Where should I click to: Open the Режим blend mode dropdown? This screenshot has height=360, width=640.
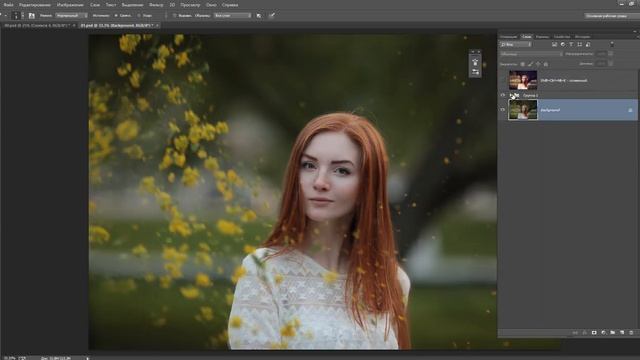tap(71, 16)
